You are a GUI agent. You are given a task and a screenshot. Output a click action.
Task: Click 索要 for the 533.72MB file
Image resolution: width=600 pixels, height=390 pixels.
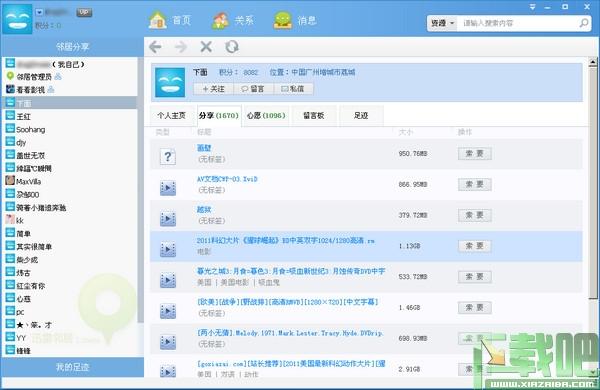(474, 276)
